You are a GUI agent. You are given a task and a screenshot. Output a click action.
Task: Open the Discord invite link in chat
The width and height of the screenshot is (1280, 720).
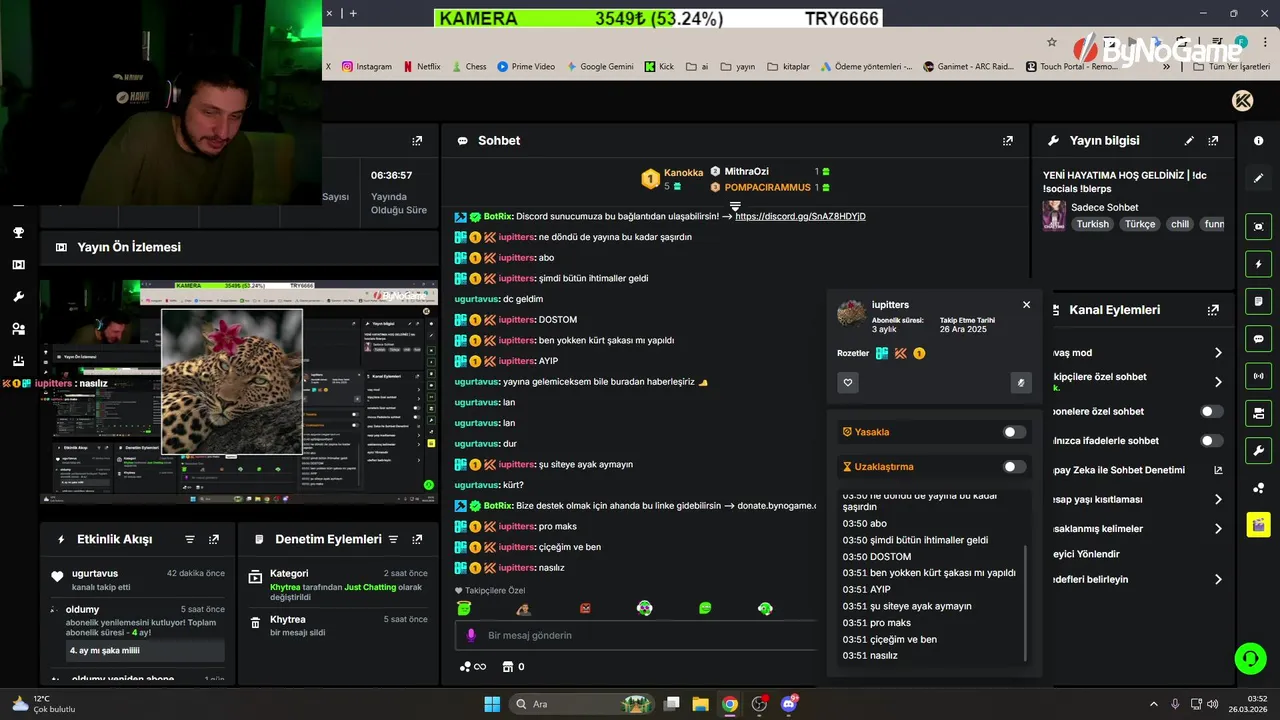(800, 216)
